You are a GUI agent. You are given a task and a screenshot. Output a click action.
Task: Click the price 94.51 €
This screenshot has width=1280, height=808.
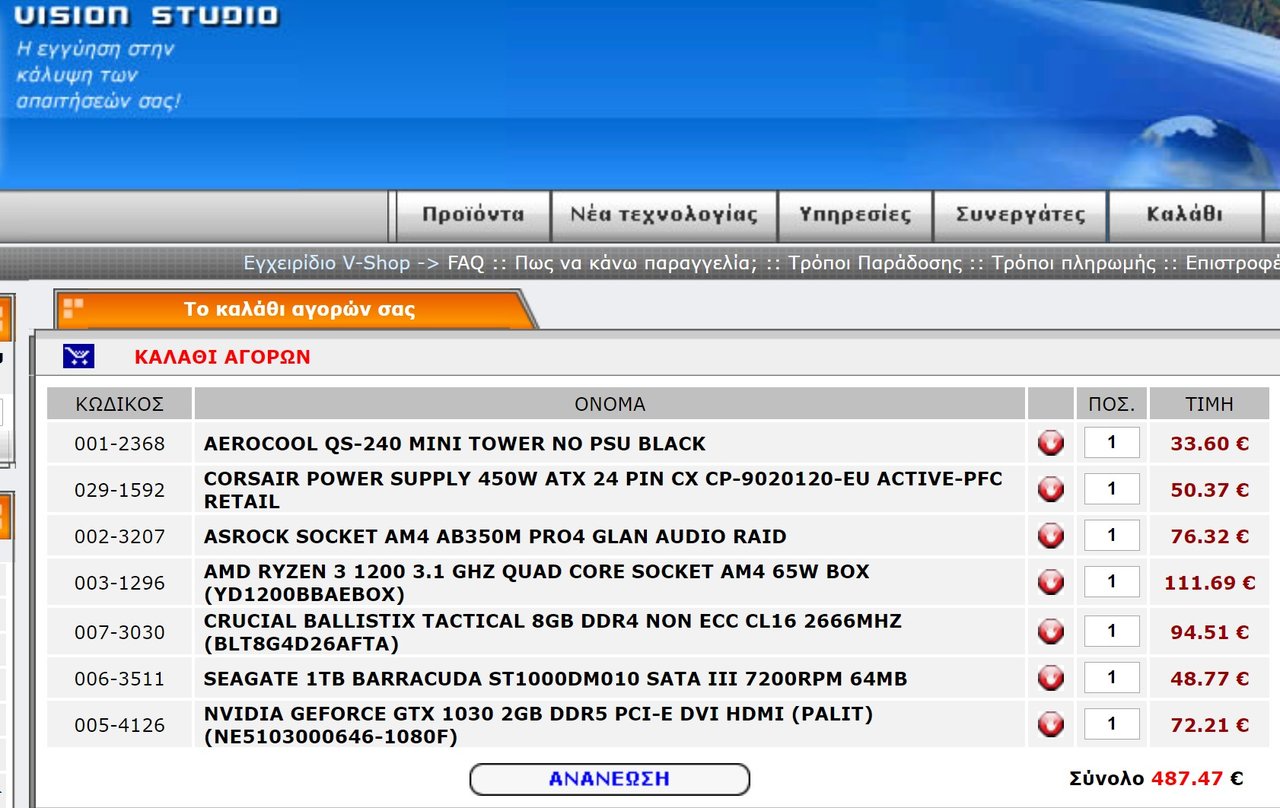point(1210,632)
